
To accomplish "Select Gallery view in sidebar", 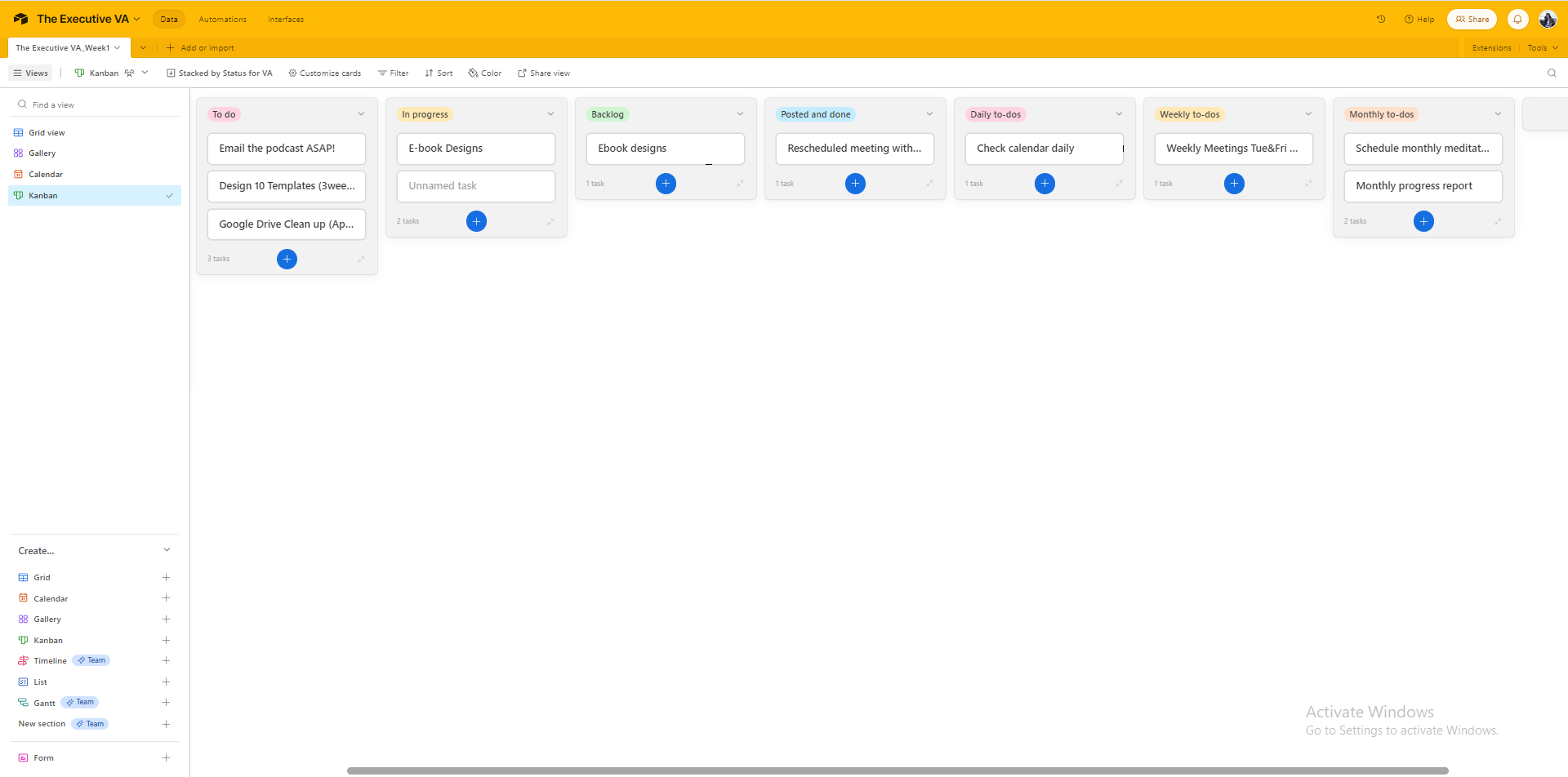I will tap(95, 153).
